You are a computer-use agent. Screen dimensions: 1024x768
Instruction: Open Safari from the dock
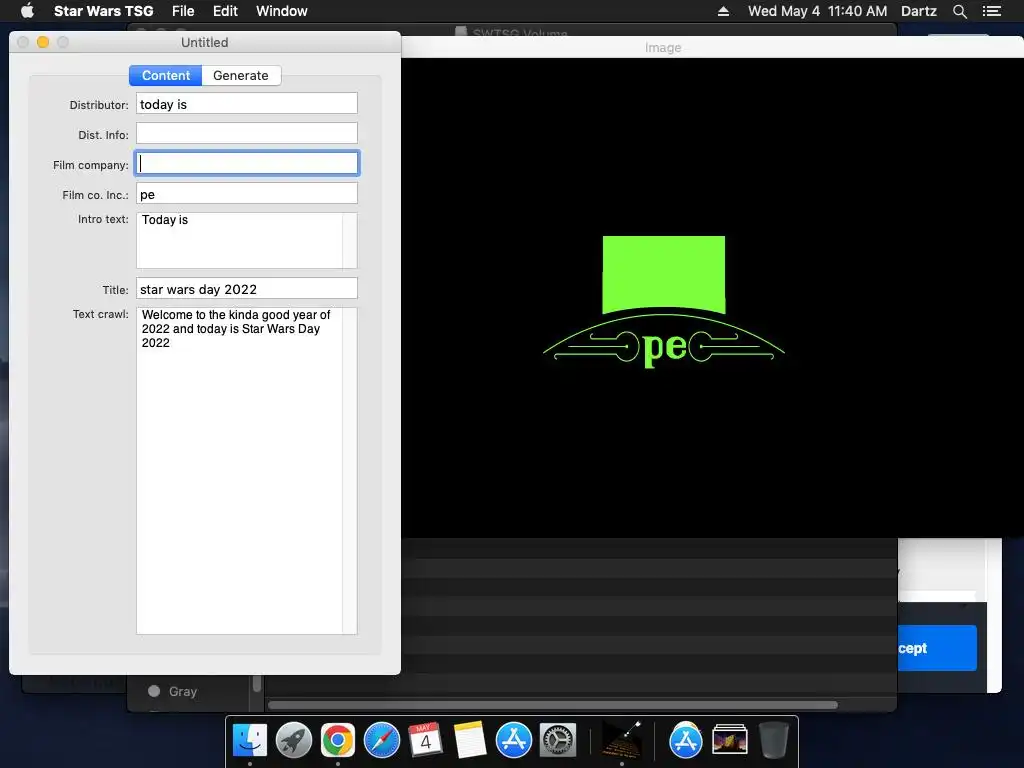381,741
